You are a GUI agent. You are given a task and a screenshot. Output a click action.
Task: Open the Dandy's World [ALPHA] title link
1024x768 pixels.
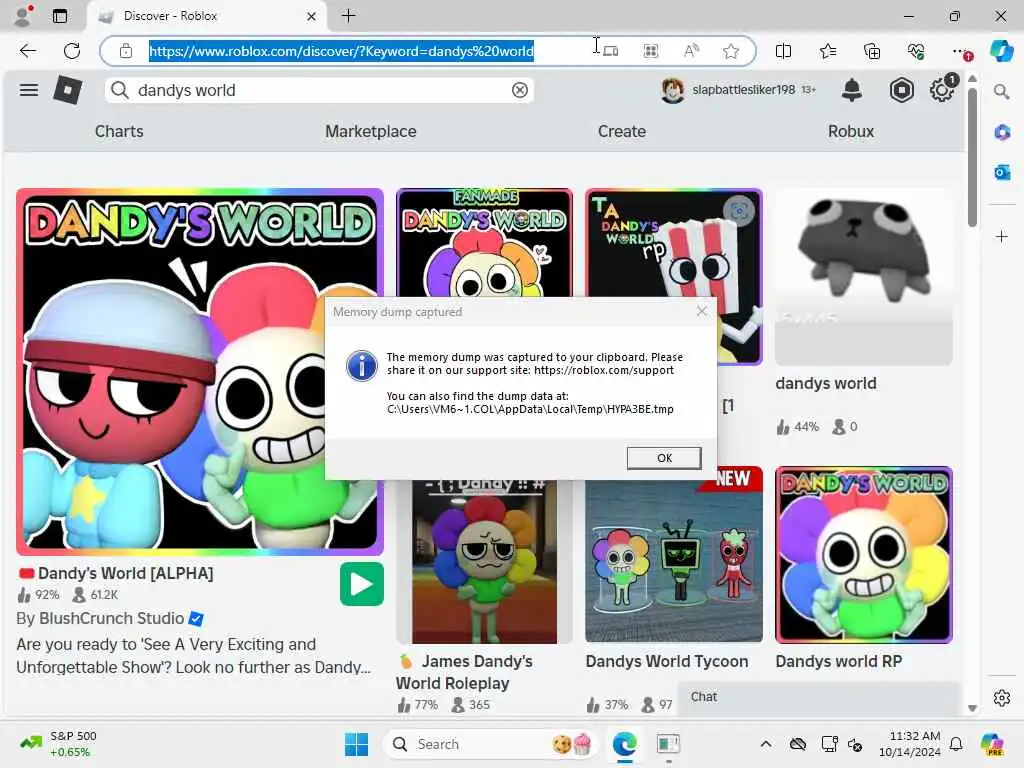(125, 573)
